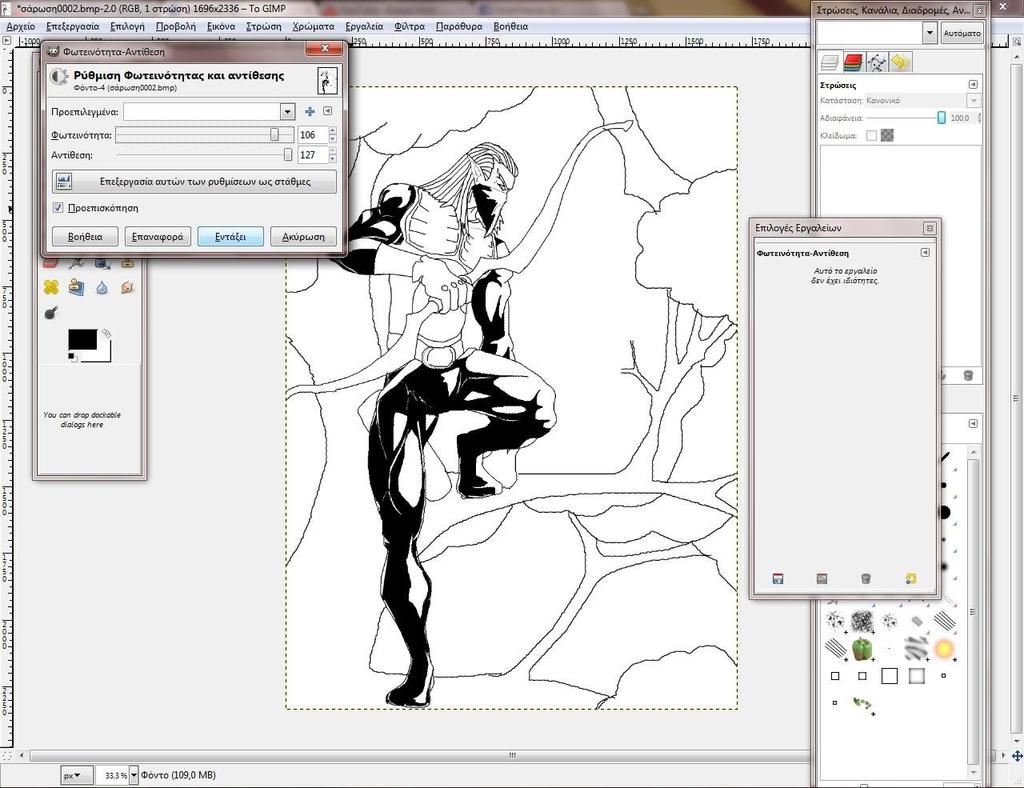Click the reset tool options yellow icon

coord(911,578)
